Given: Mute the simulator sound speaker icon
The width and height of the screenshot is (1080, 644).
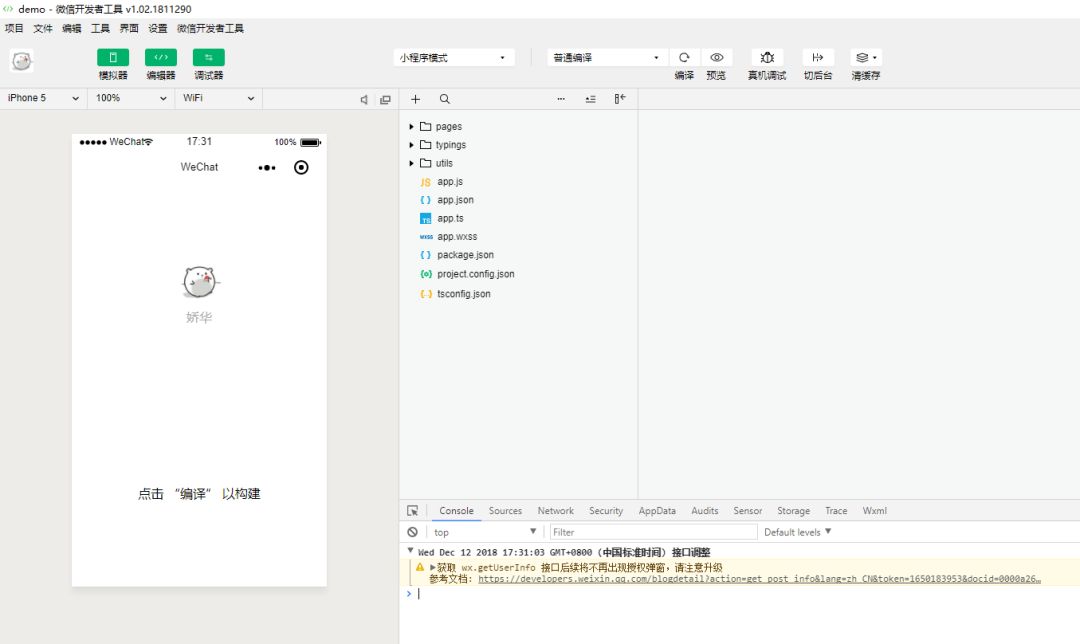Looking at the screenshot, I should [x=364, y=99].
